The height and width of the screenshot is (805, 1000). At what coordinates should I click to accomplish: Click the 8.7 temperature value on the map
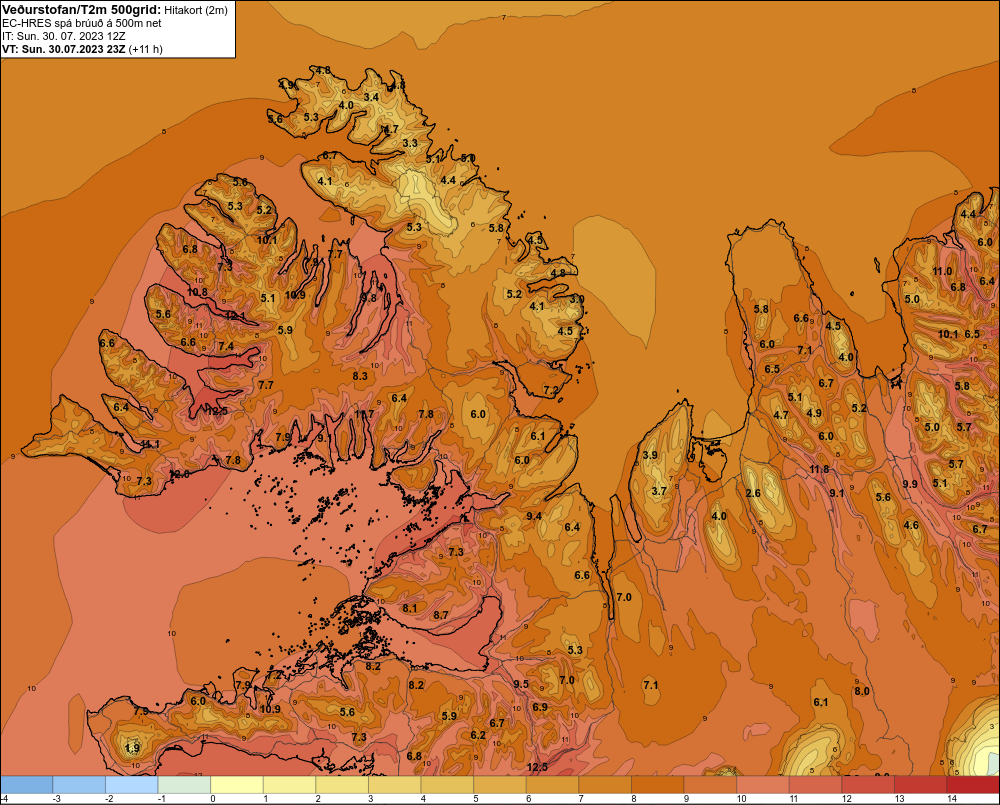(441, 615)
